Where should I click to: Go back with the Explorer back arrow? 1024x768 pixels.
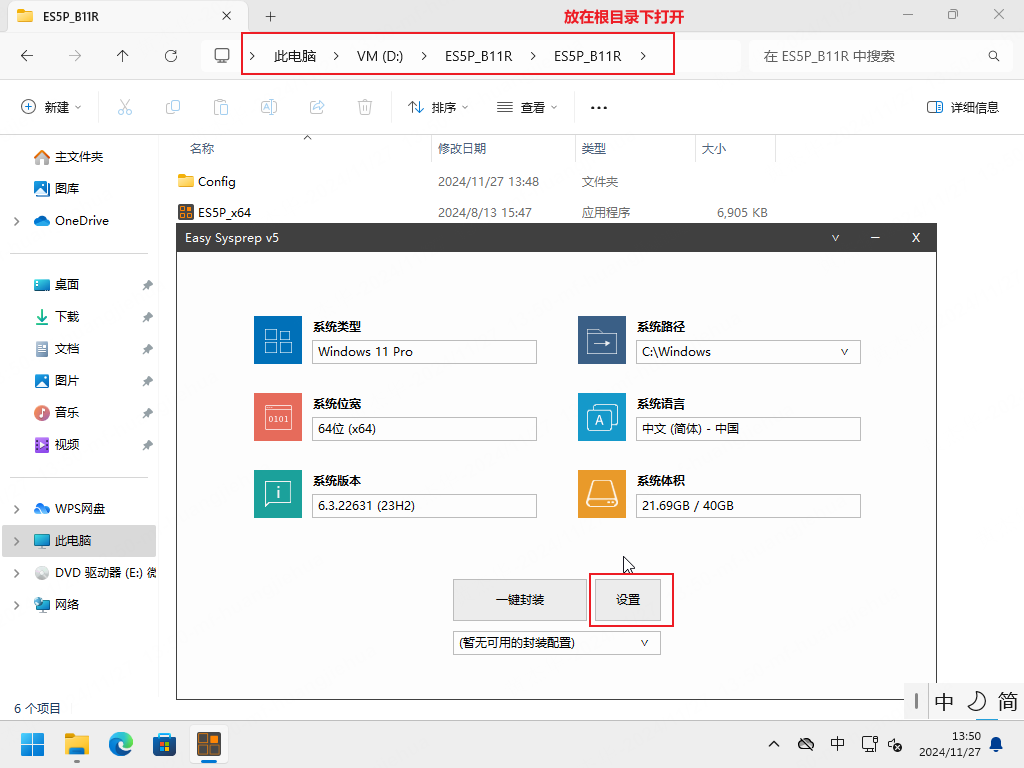(x=27, y=56)
